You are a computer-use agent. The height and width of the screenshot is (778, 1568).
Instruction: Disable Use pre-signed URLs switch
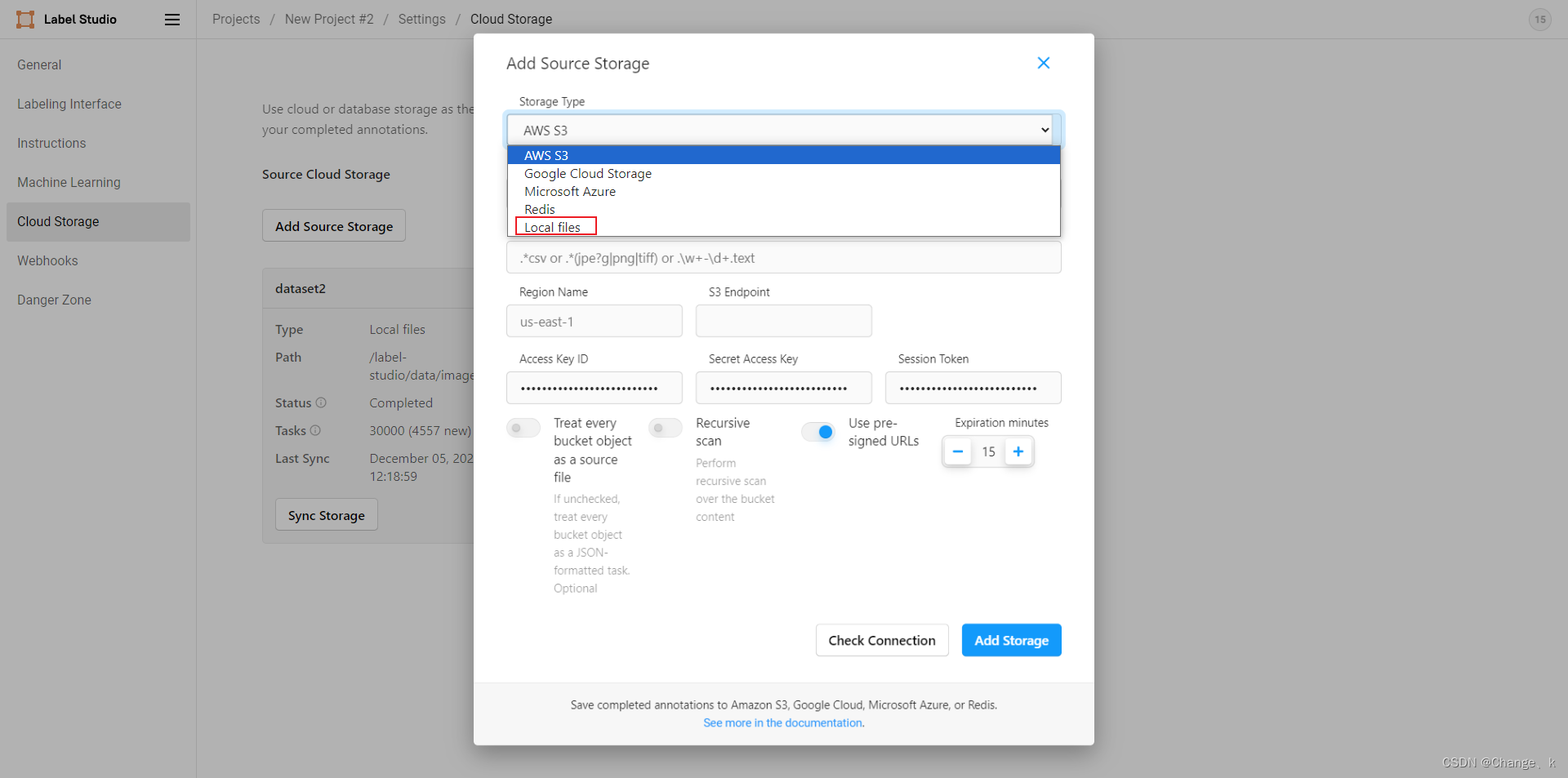[818, 432]
